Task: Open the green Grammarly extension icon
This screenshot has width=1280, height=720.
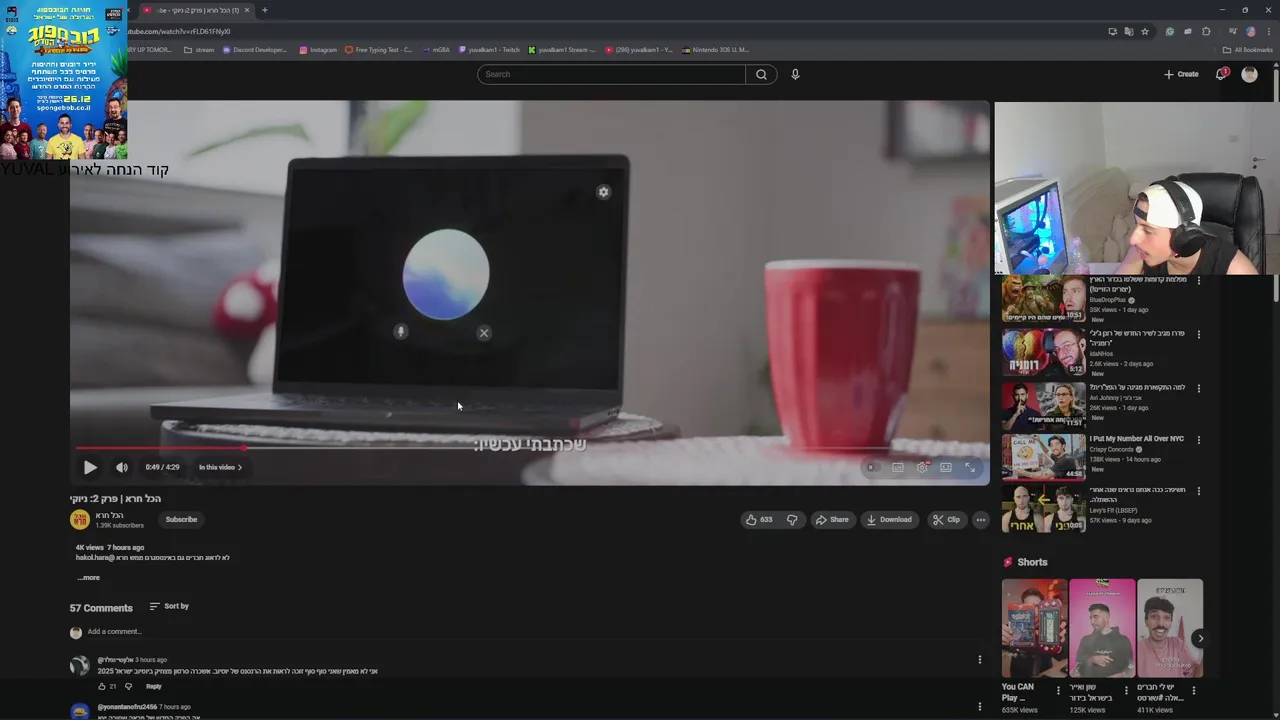Action: (x=1170, y=31)
